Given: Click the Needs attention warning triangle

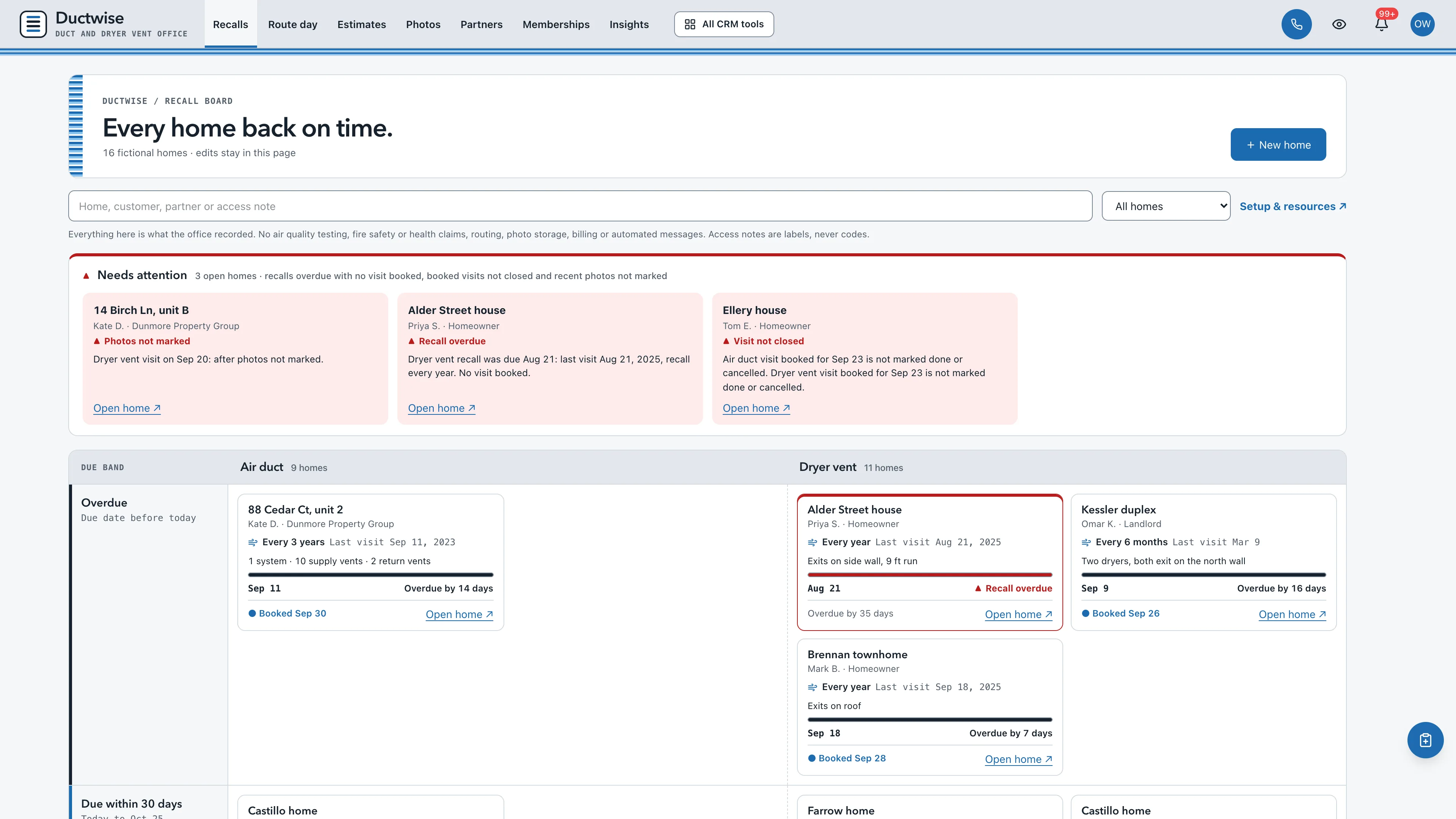Looking at the screenshot, I should [x=86, y=276].
